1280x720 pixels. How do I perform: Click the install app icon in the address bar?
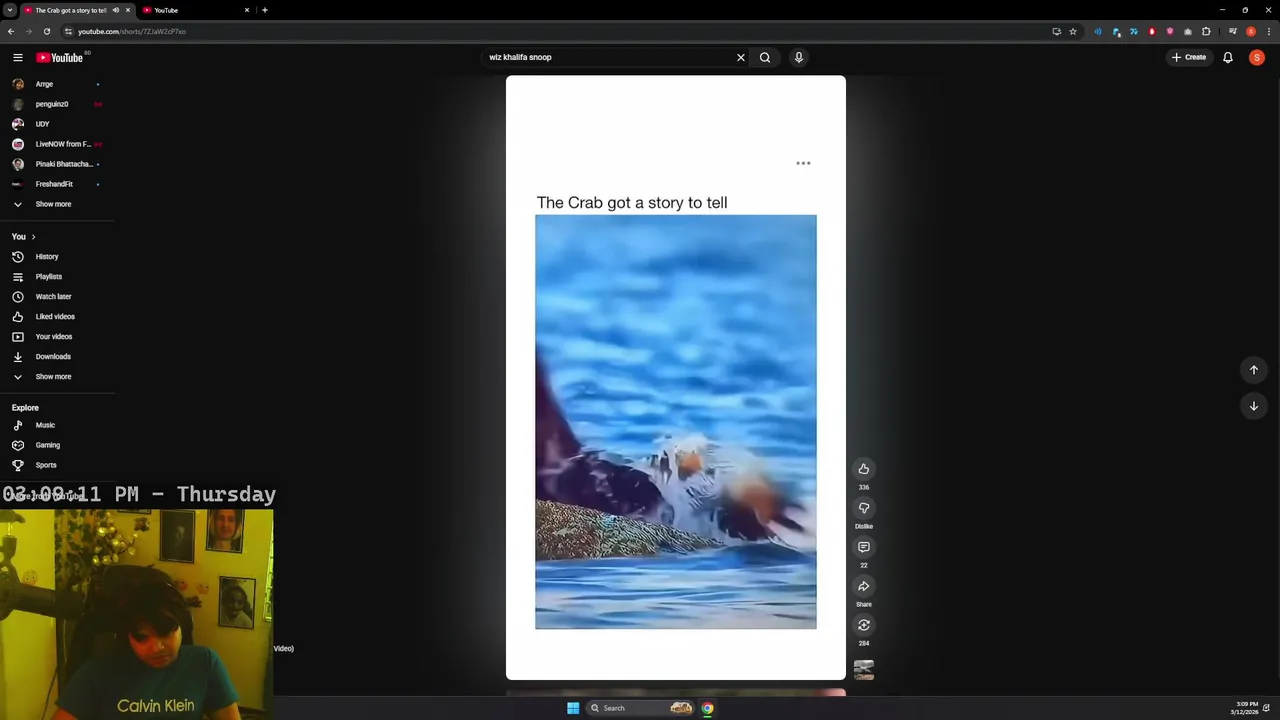coord(1056,31)
